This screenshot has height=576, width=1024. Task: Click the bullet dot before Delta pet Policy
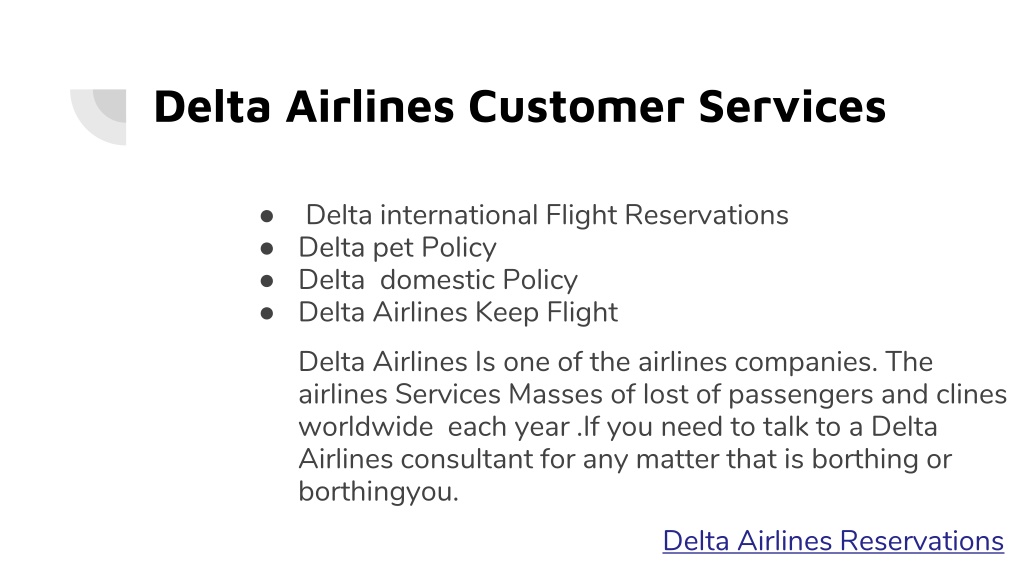pyautogui.click(x=266, y=249)
